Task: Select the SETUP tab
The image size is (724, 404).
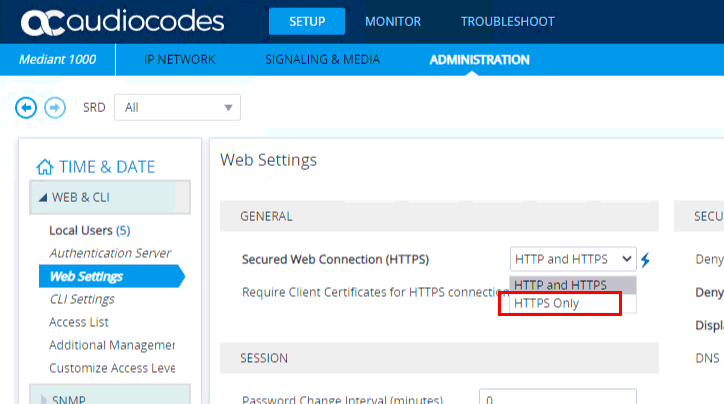Action: (306, 22)
